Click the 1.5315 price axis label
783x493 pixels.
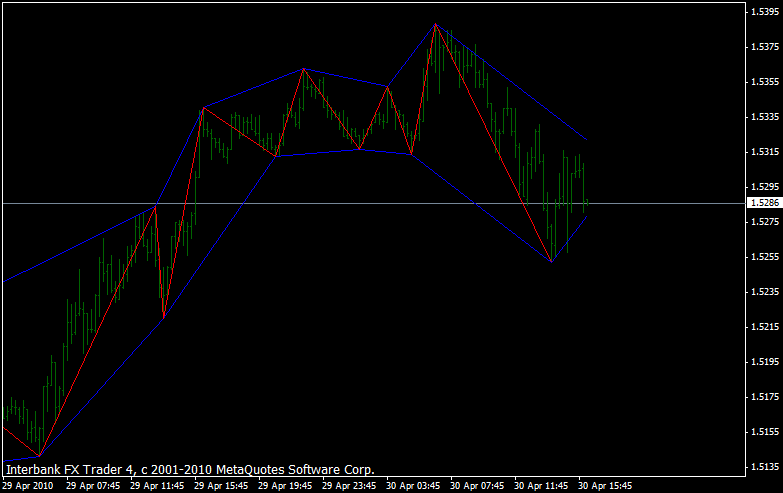(x=765, y=151)
